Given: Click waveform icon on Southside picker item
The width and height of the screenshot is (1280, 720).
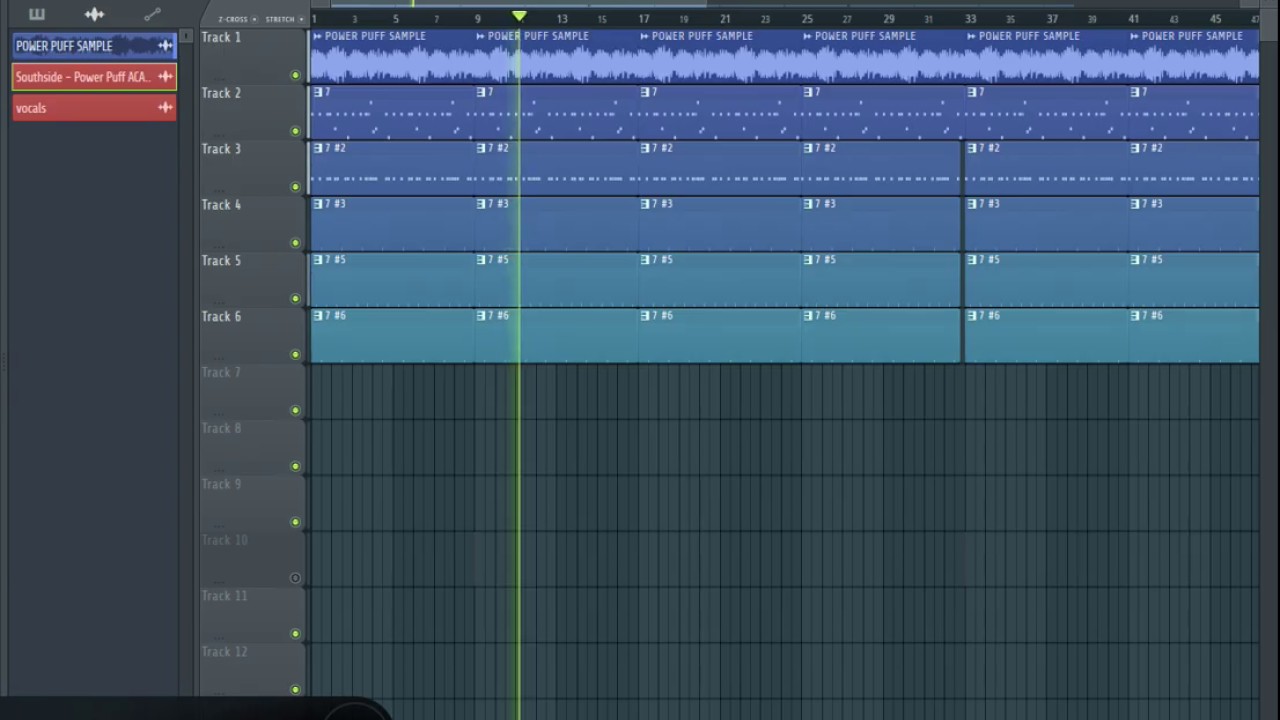Looking at the screenshot, I should pyautogui.click(x=165, y=76).
